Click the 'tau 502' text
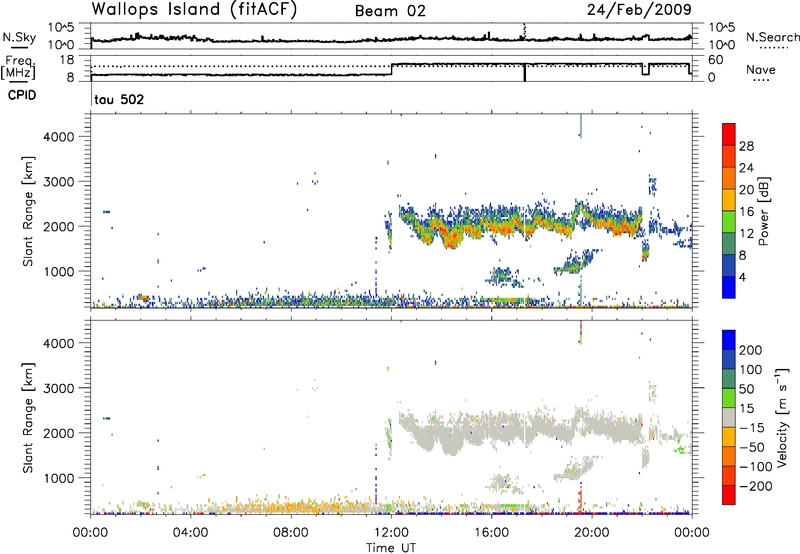The width and height of the screenshot is (800, 554). pyautogui.click(x=119, y=99)
